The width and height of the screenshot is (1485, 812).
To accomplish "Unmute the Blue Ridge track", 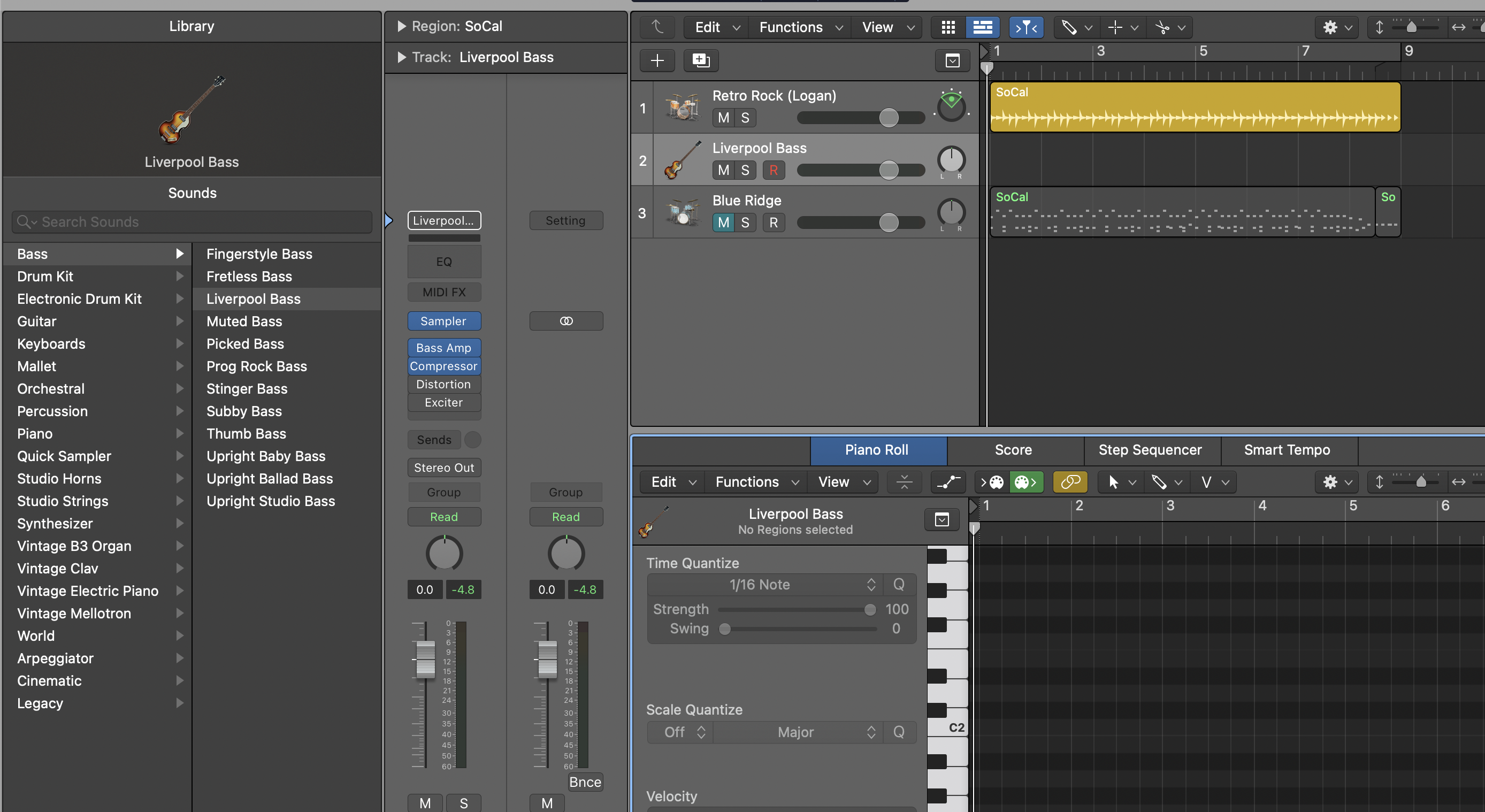I will [x=723, y=223].
